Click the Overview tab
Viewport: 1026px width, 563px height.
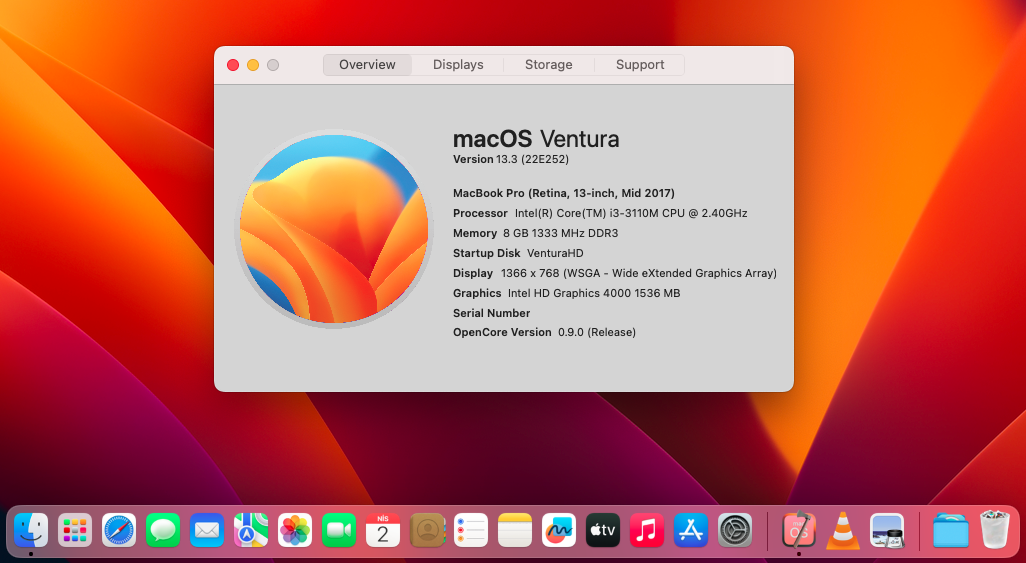coord(367,65)
